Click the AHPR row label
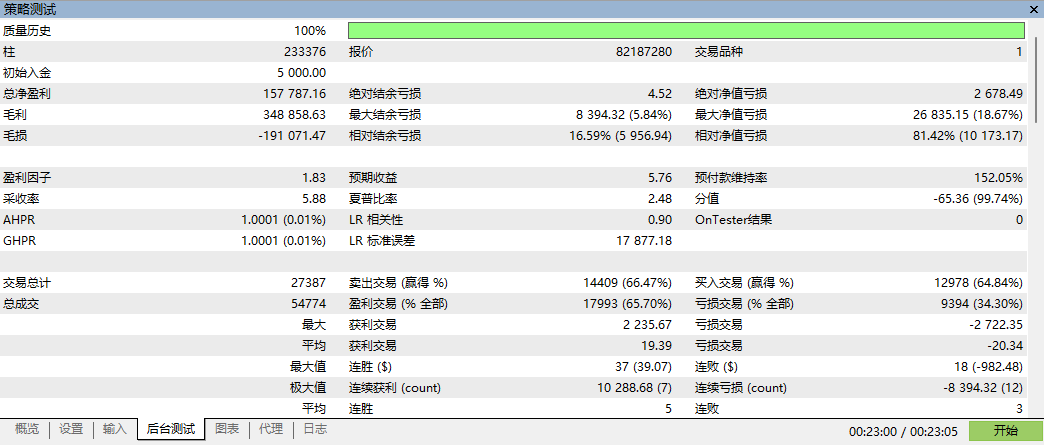 tap(19, 220)
